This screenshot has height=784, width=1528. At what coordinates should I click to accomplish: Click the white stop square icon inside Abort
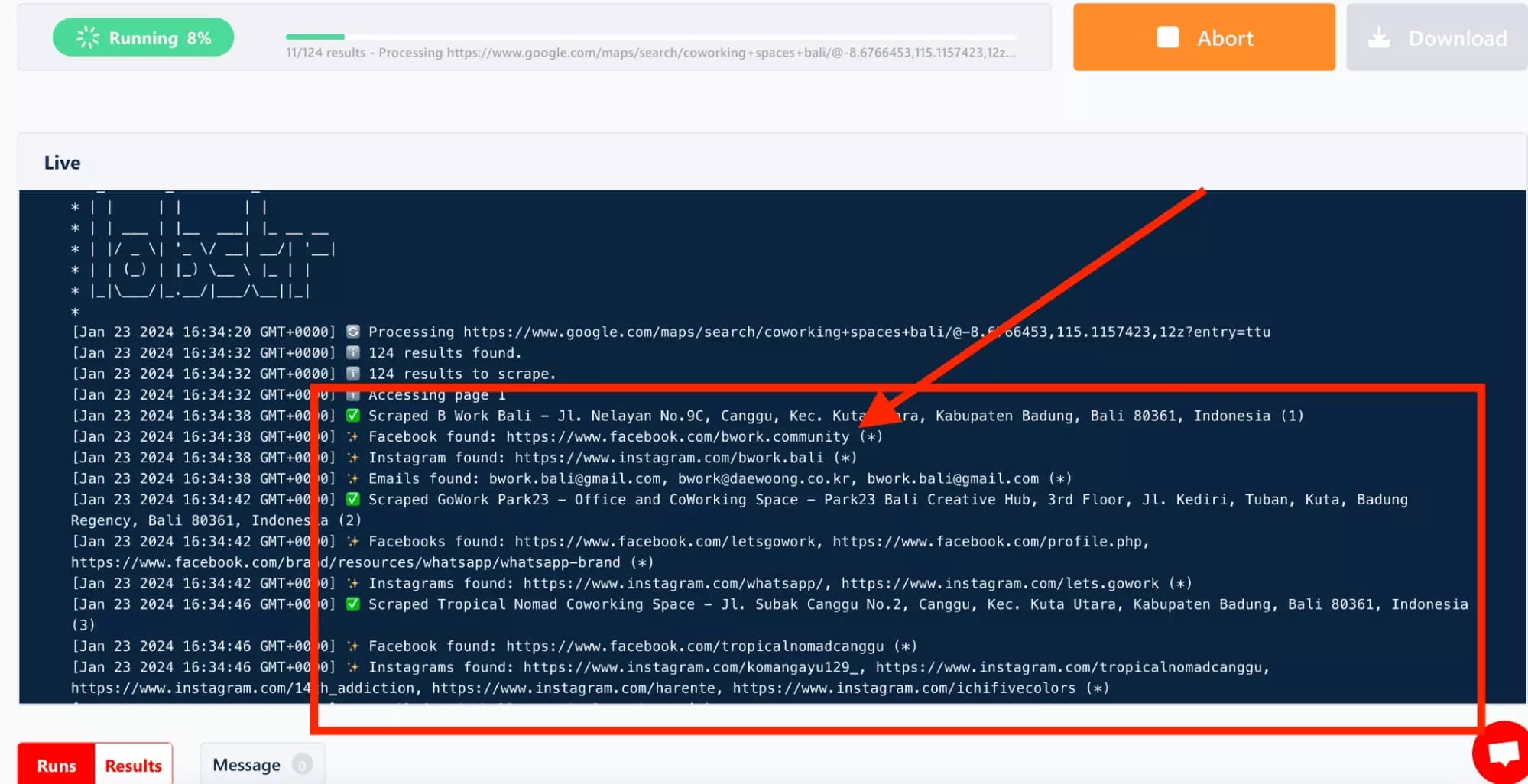1168,37
